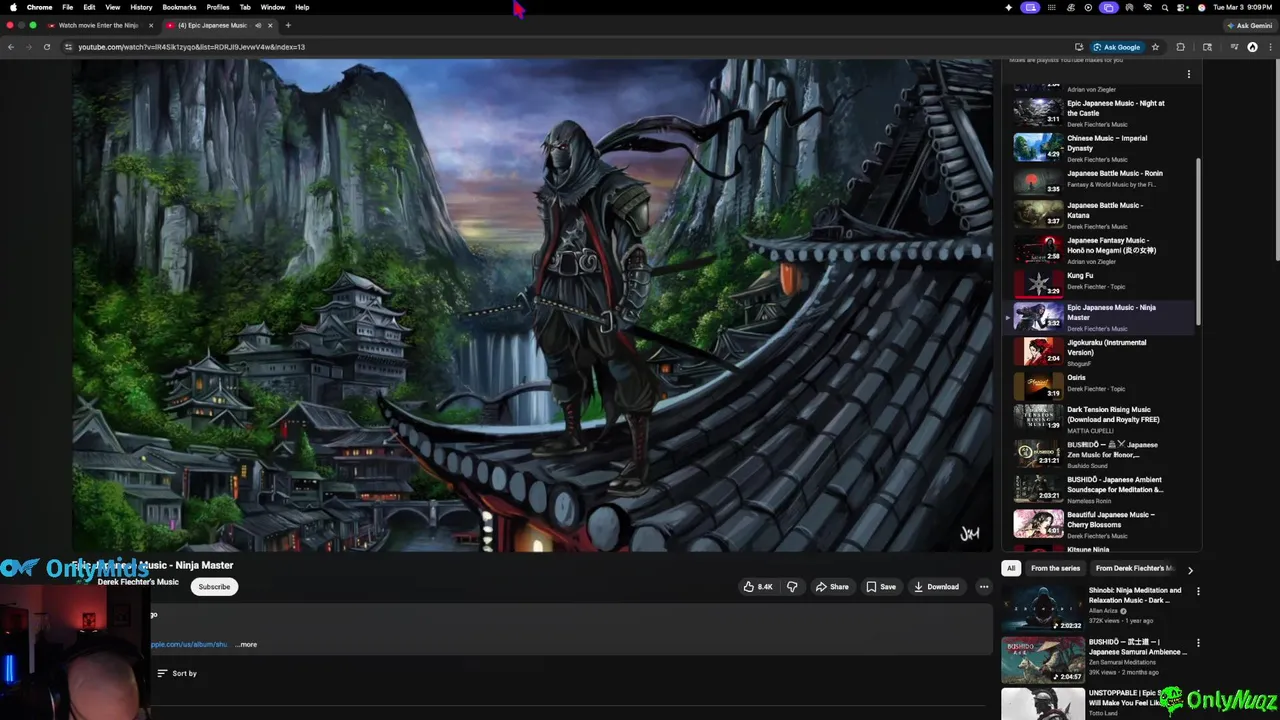Dislike the Ninja Master video
This screenshot has height=720, width=1280.
tap(792, 587)
